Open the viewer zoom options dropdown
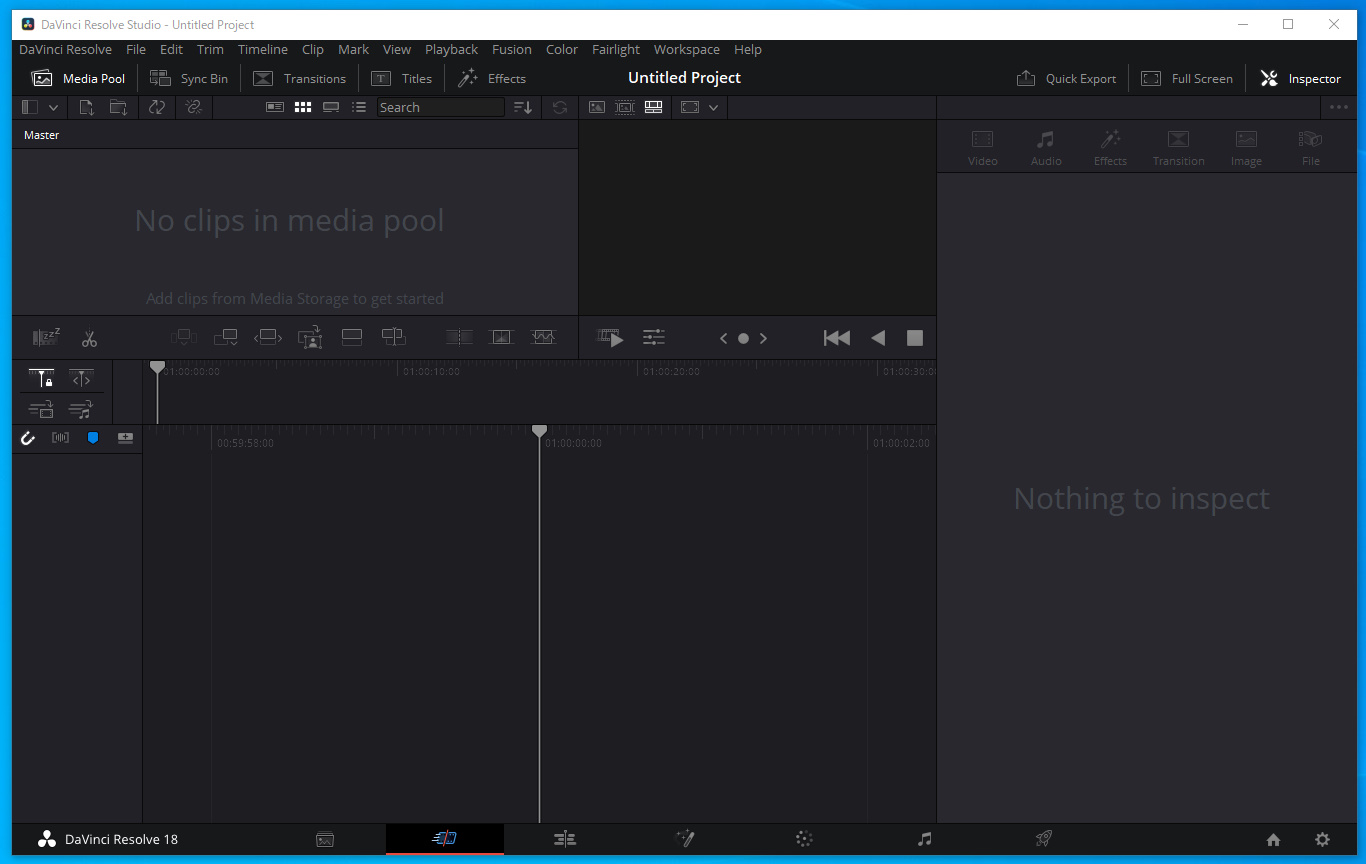1366x864 pixels. (712, 107)
